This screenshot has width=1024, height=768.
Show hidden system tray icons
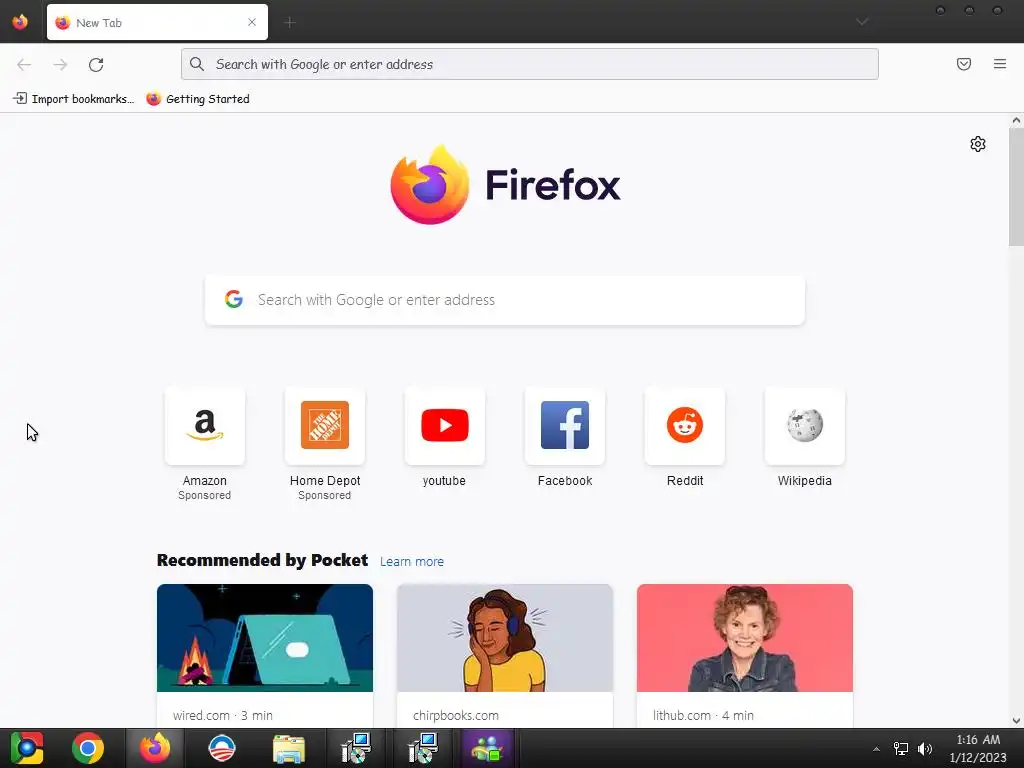tap(876, 749)
